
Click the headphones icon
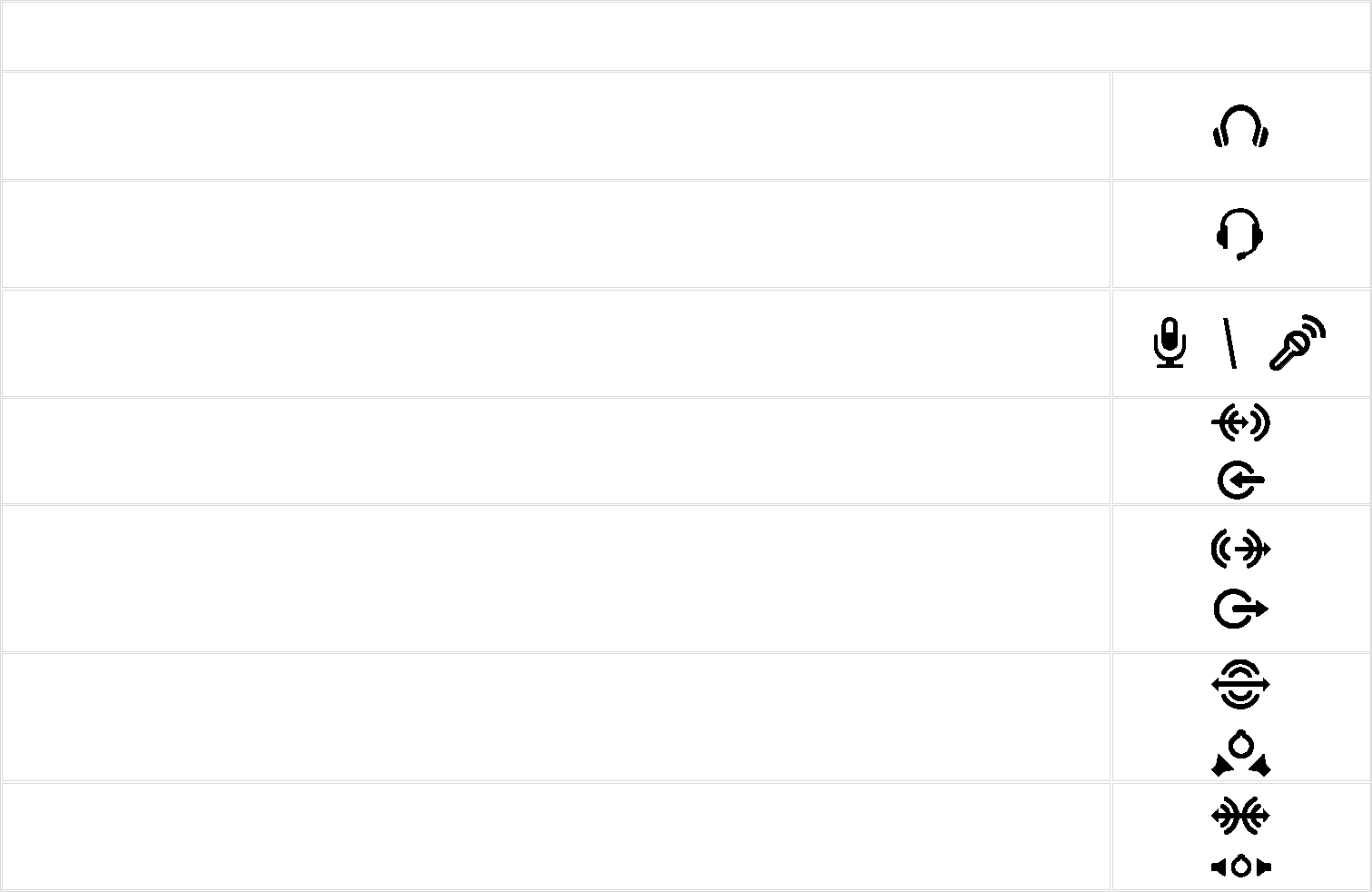tap(1240, 126)
